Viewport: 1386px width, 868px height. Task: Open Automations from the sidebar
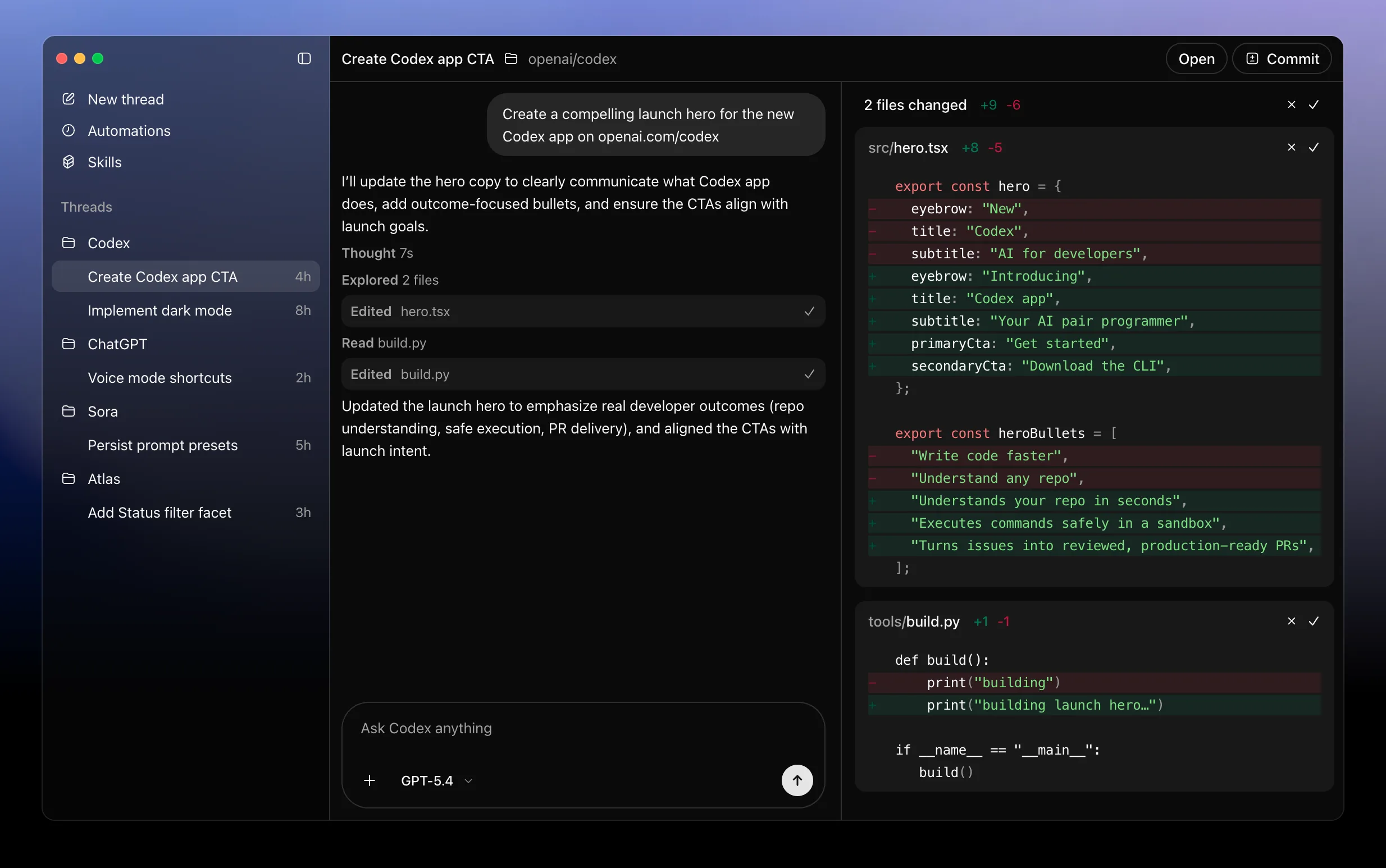[x=129, y=131]
